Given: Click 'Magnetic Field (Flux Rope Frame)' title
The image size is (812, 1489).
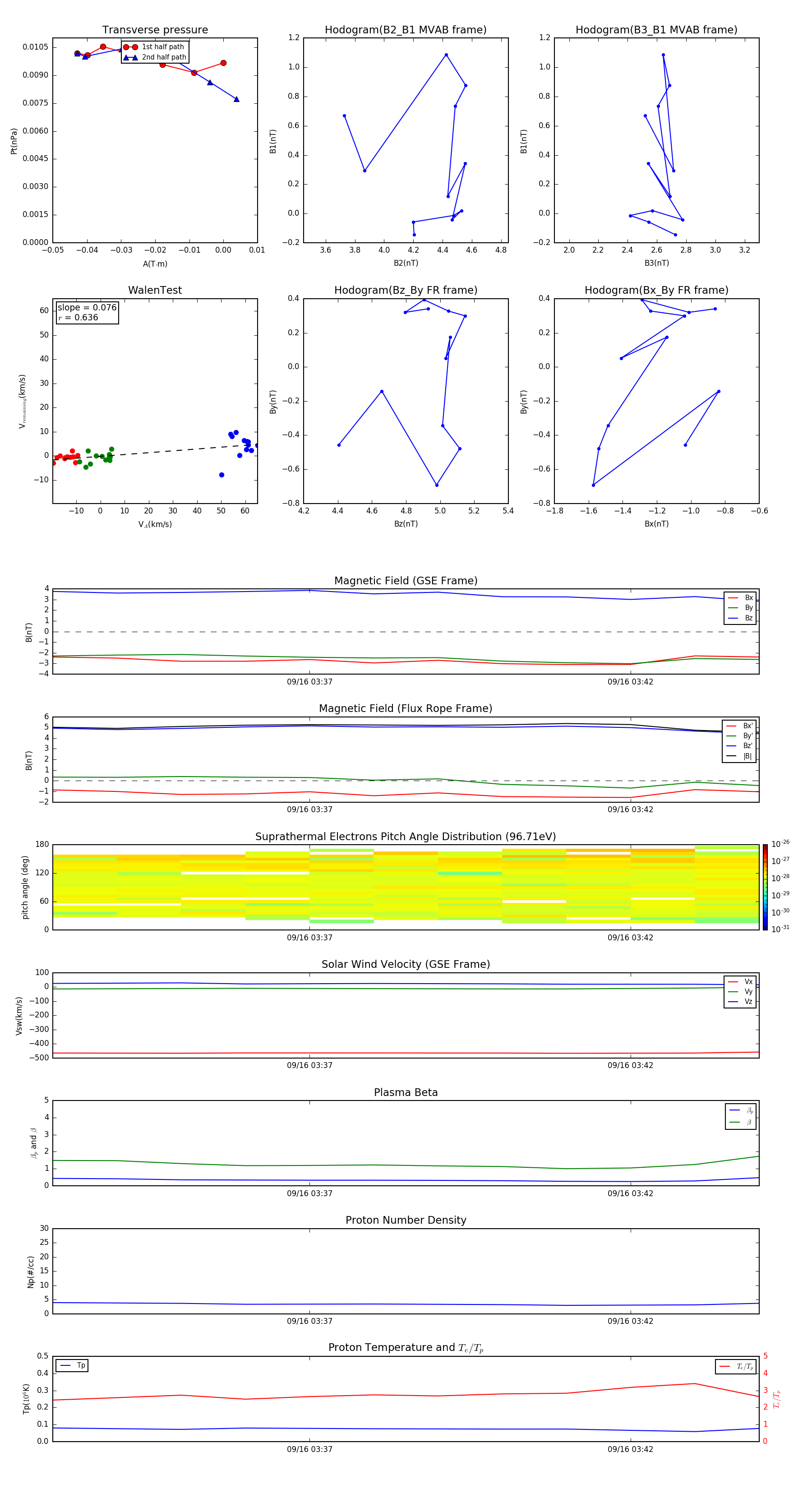Looking at the screenshot, I should 406,709.
